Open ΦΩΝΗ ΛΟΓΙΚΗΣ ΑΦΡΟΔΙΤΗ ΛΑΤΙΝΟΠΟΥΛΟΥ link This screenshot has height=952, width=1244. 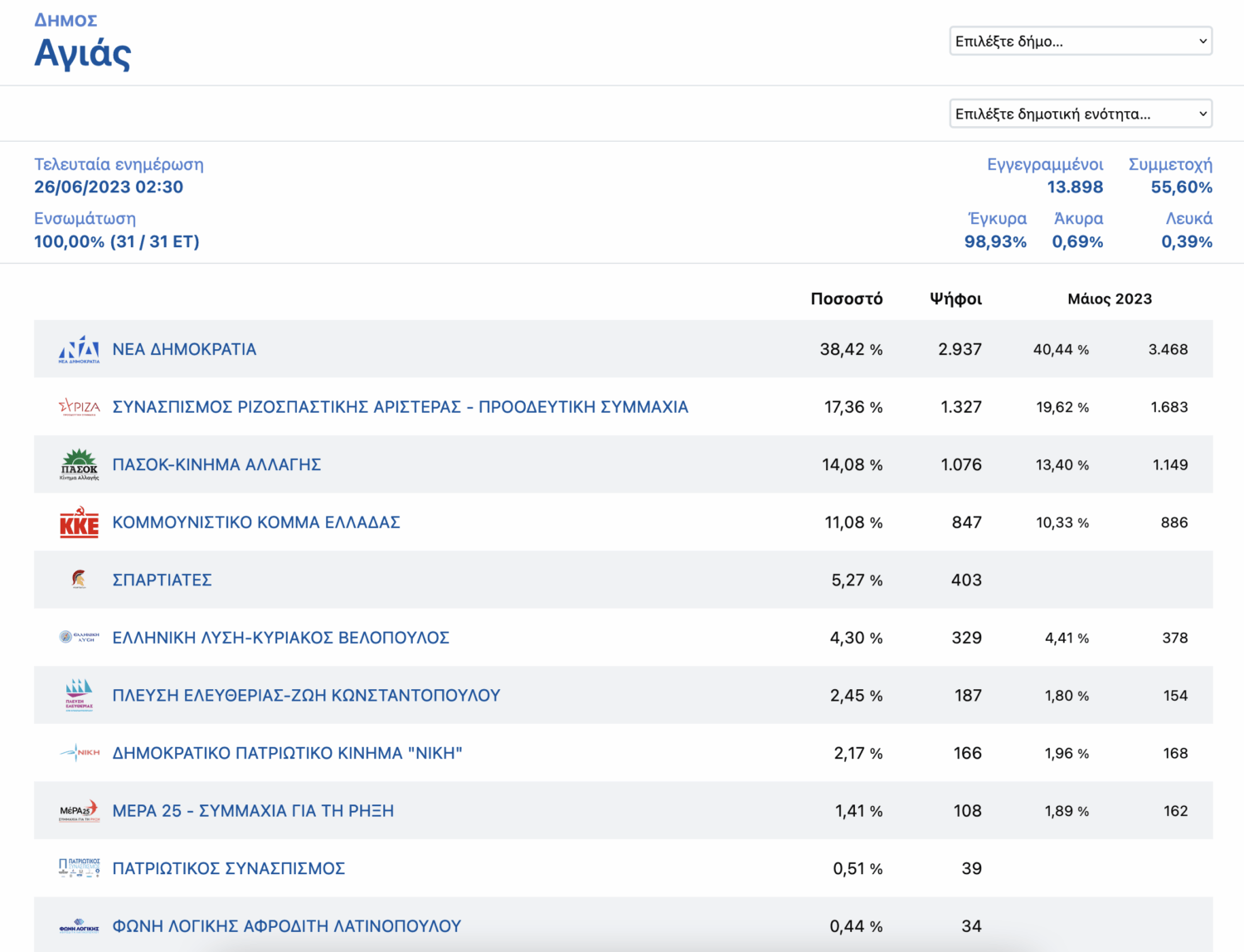[x=286, y=926]
